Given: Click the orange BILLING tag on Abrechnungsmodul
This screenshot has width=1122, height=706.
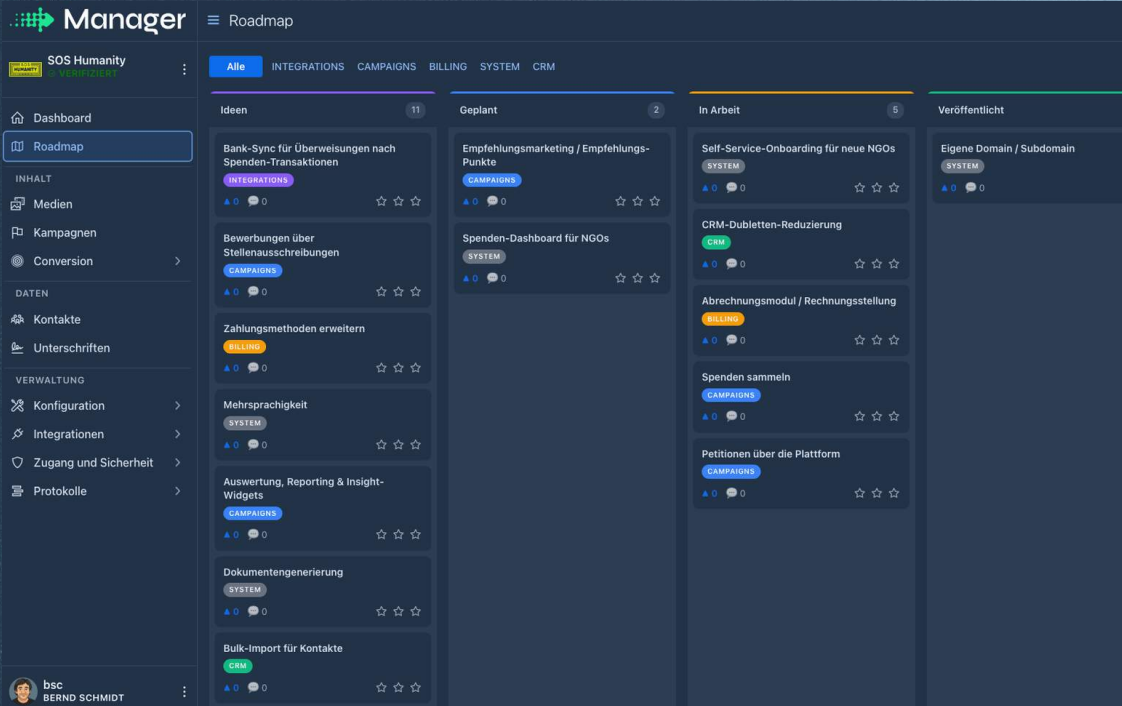Looking at the screenshot, I should coord(723,319).
